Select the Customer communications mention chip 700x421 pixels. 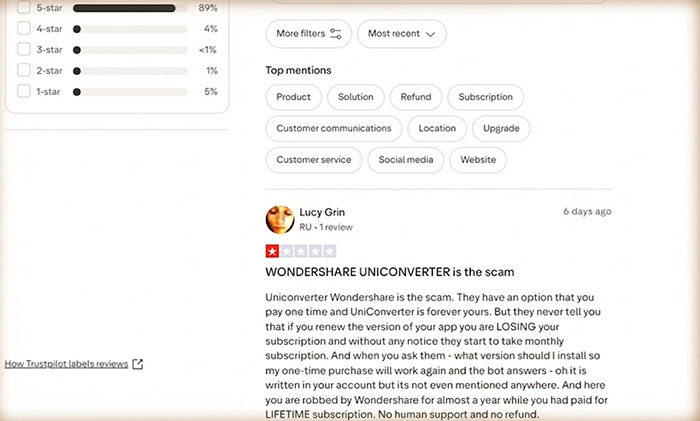tap(333, 129)
